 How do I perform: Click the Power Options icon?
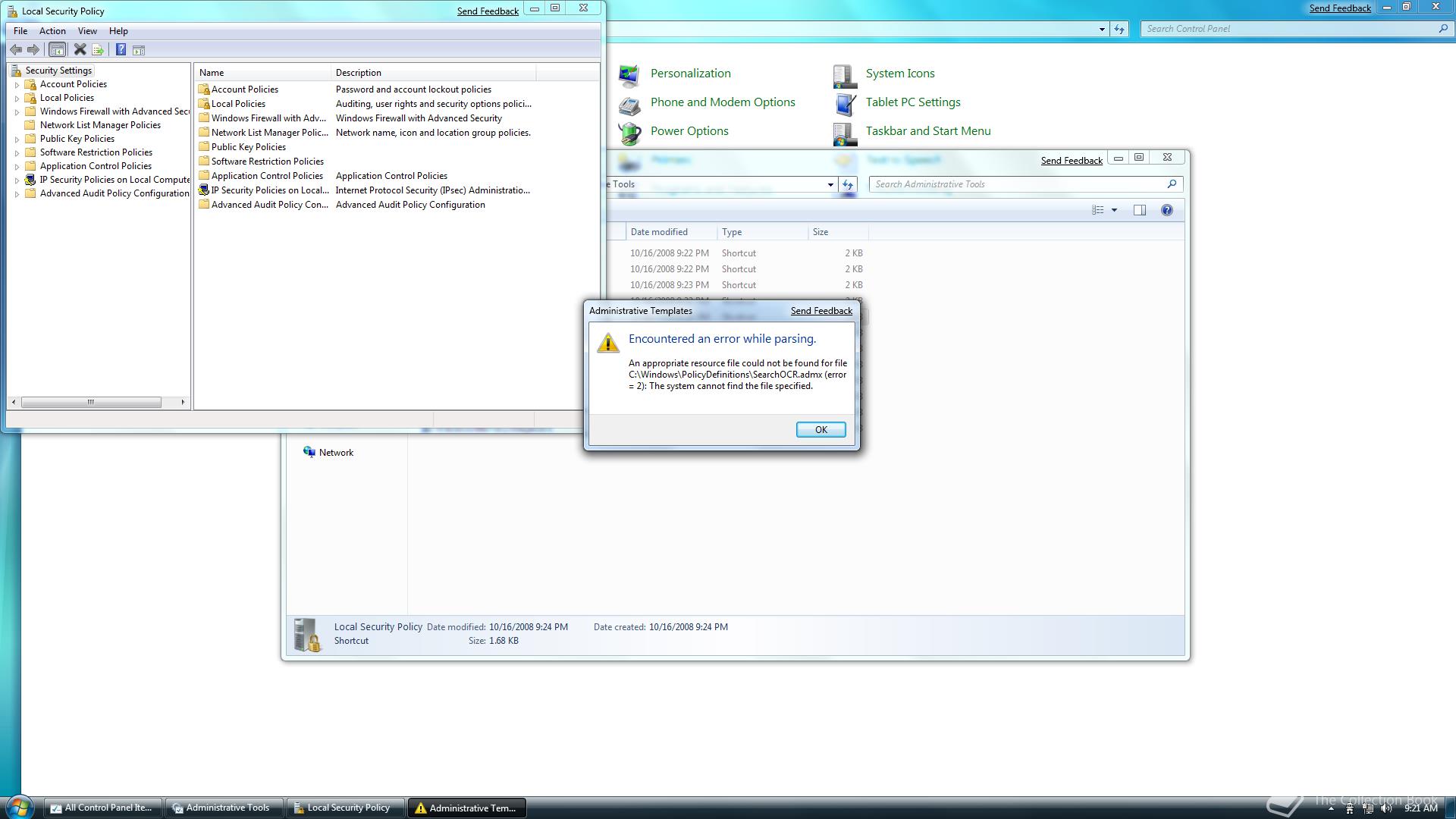click(x=629, y=133)
